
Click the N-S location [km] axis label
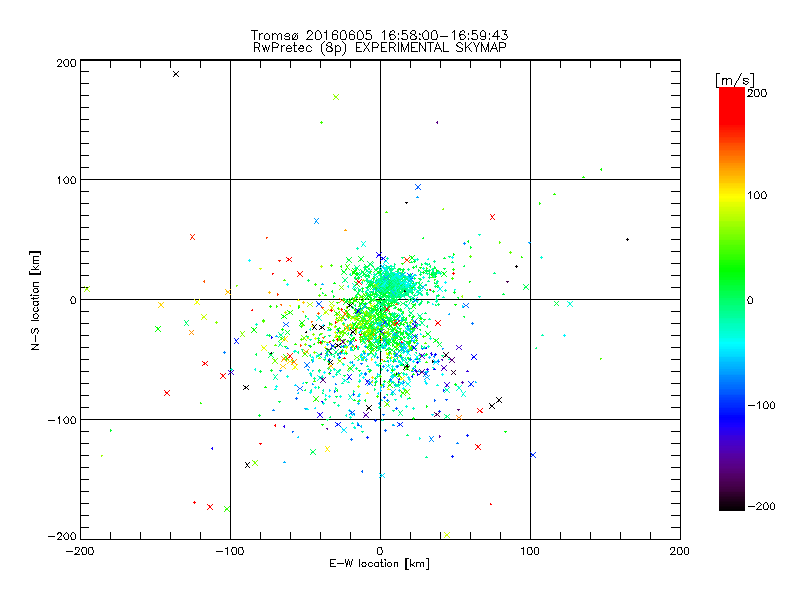point(35,300)
